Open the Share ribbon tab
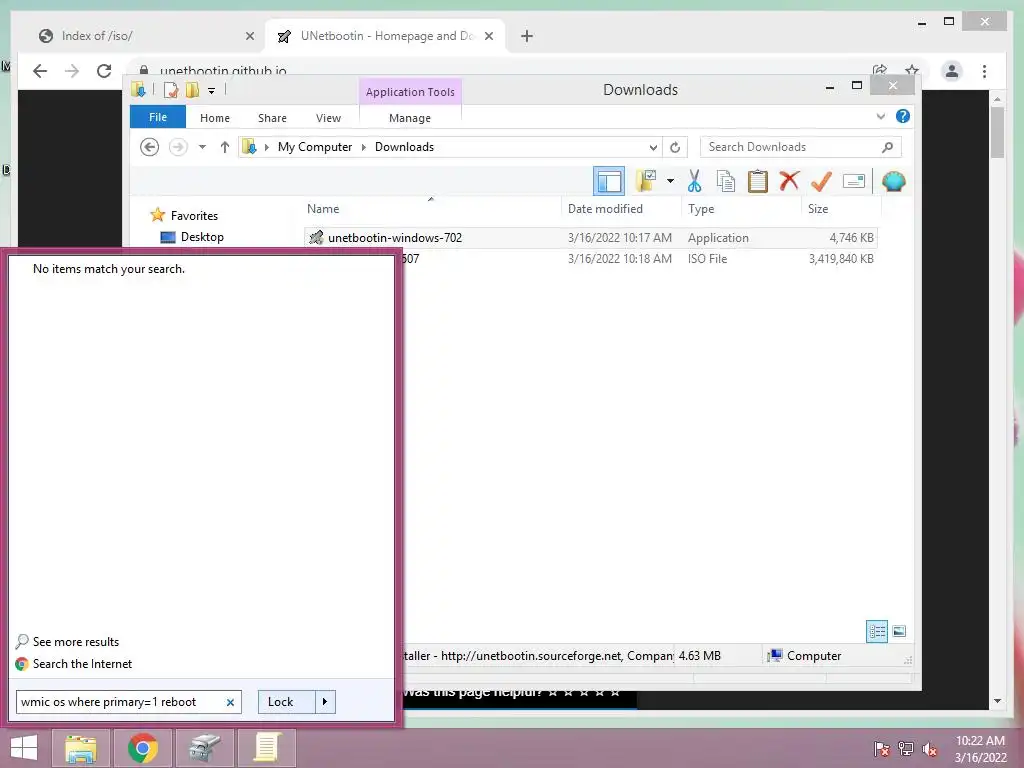Screen dimensions: 1024x768 pyautogui.click(x=272, y=118)
